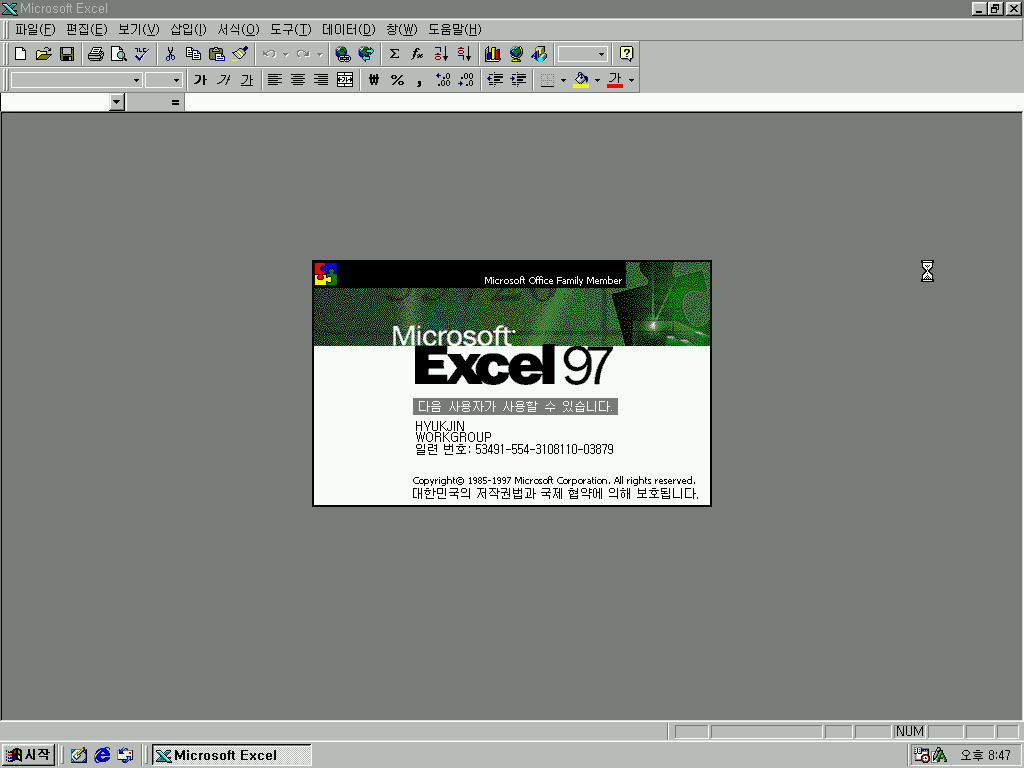Toggle bold 가 formatting

click(x=200, y=80)
